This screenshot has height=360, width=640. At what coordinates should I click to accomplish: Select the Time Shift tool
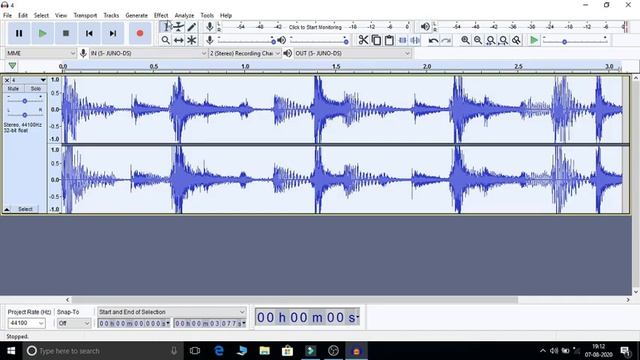(179, 40)
